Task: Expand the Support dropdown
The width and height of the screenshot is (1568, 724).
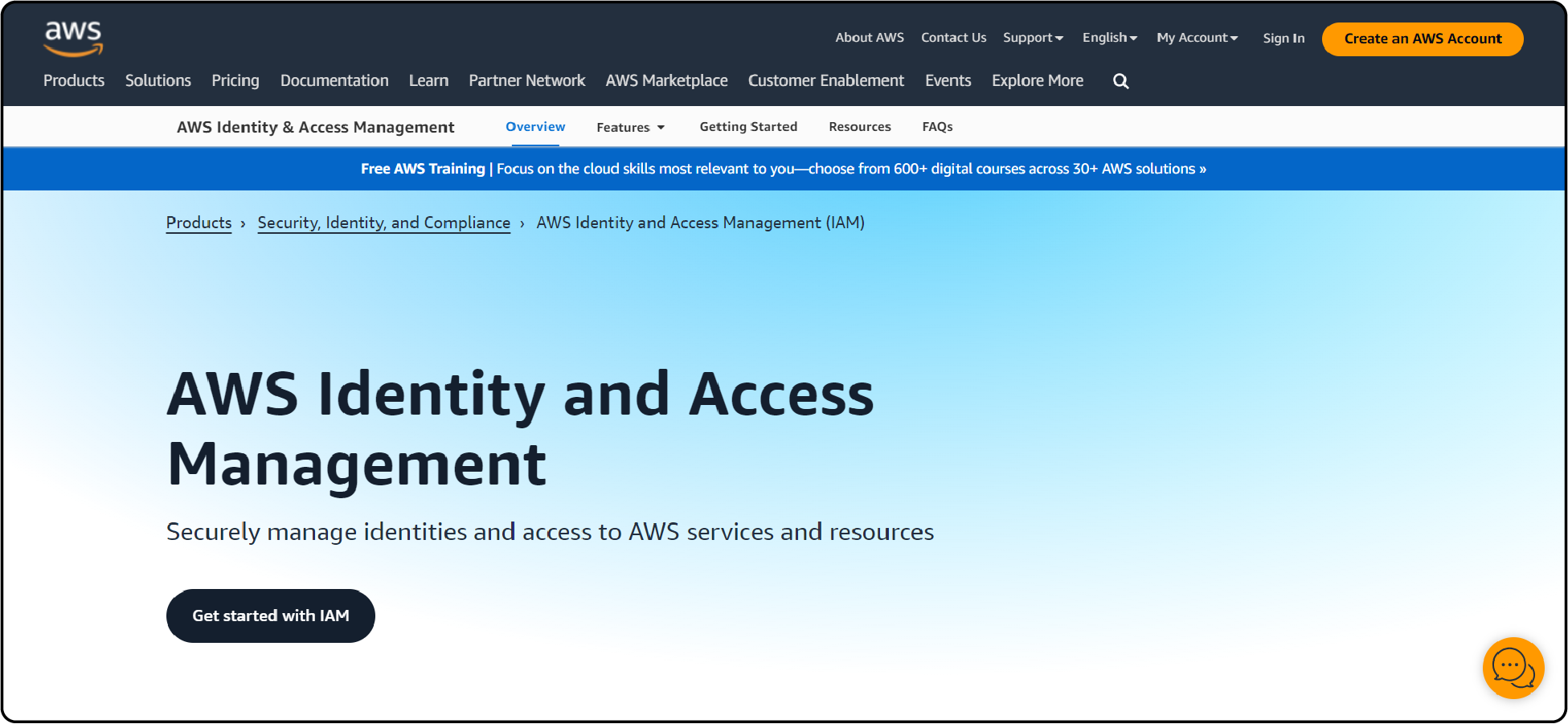Action: point(1033,38)
